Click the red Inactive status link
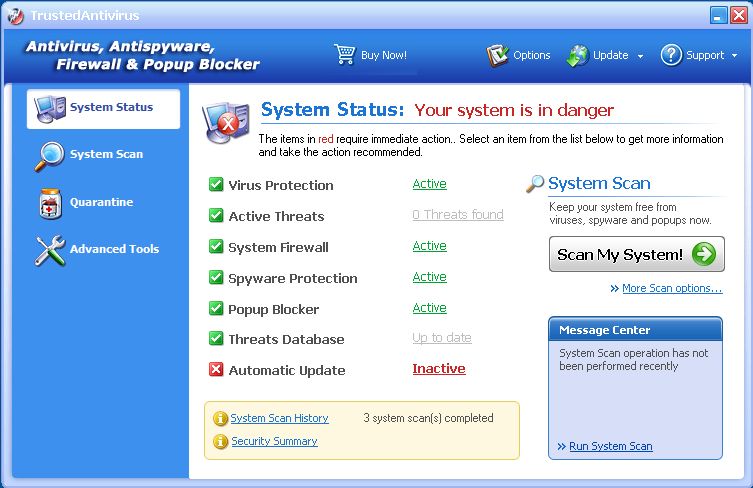The image size is (753, 488). [x=439, y=369]
